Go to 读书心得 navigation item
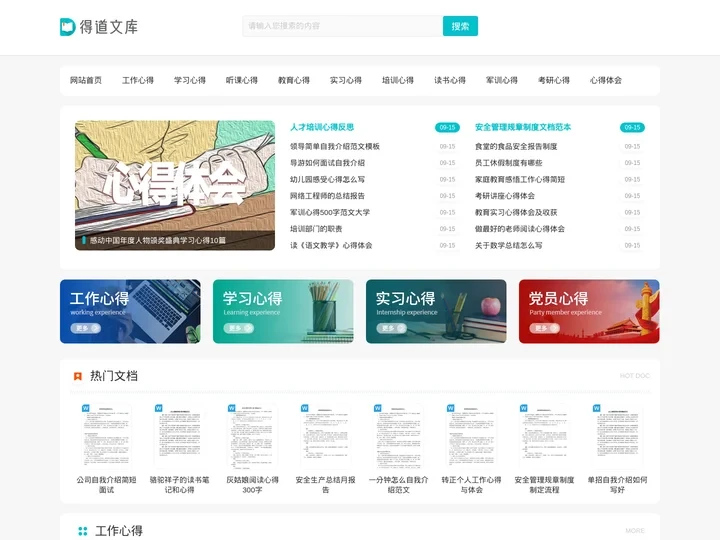Screen dimensions: 720x540 point(450,80)
